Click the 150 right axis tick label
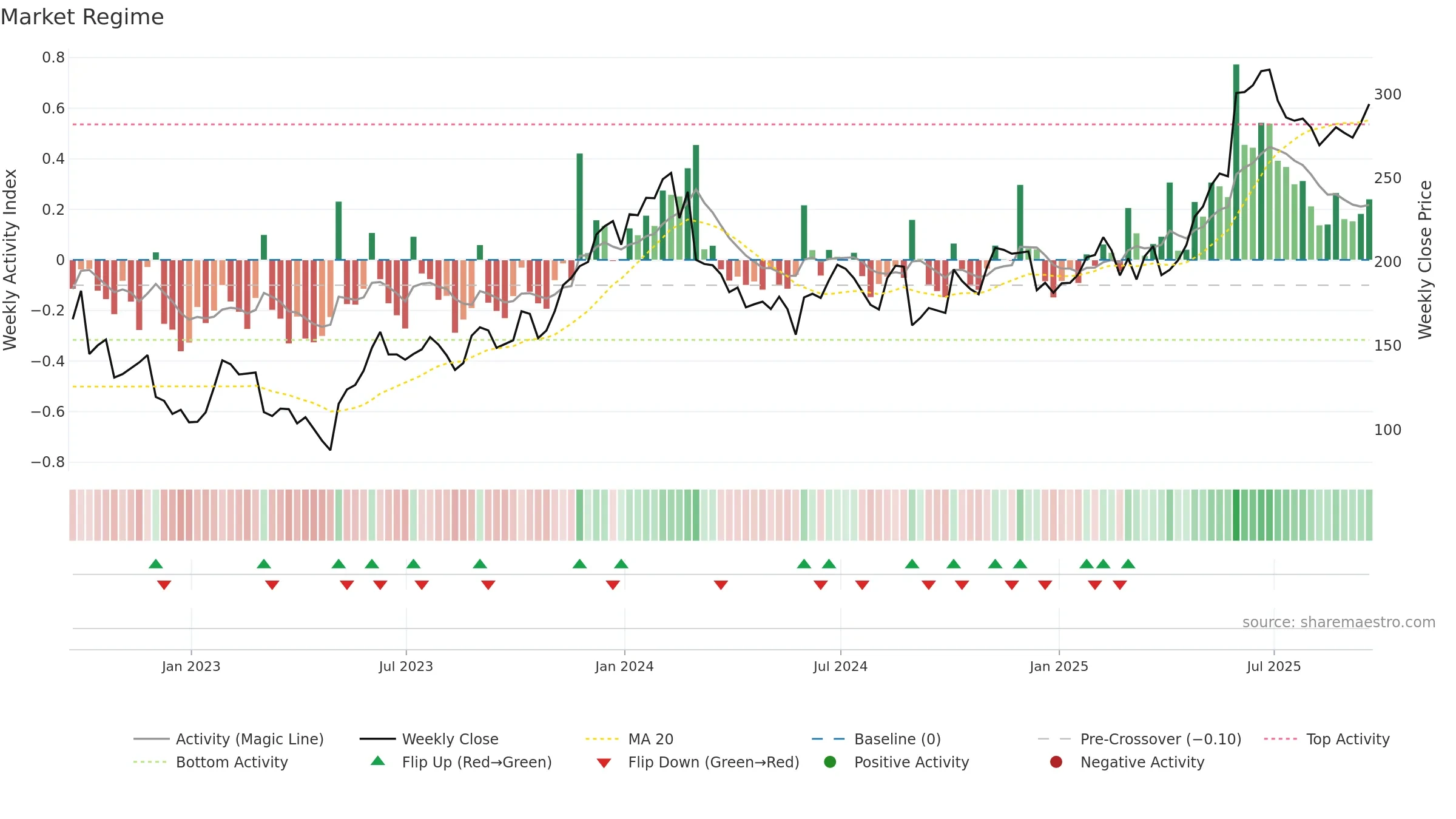Image resolution: width=1456 pixels, height=819 pixels. coord(1388,346)
